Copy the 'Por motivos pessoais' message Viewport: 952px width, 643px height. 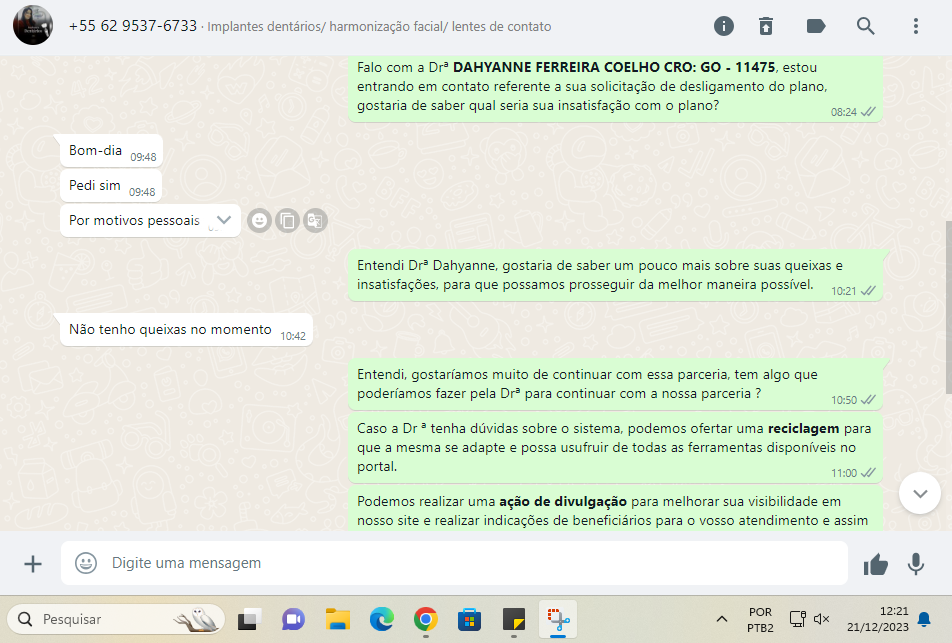[x=287, y=220]
